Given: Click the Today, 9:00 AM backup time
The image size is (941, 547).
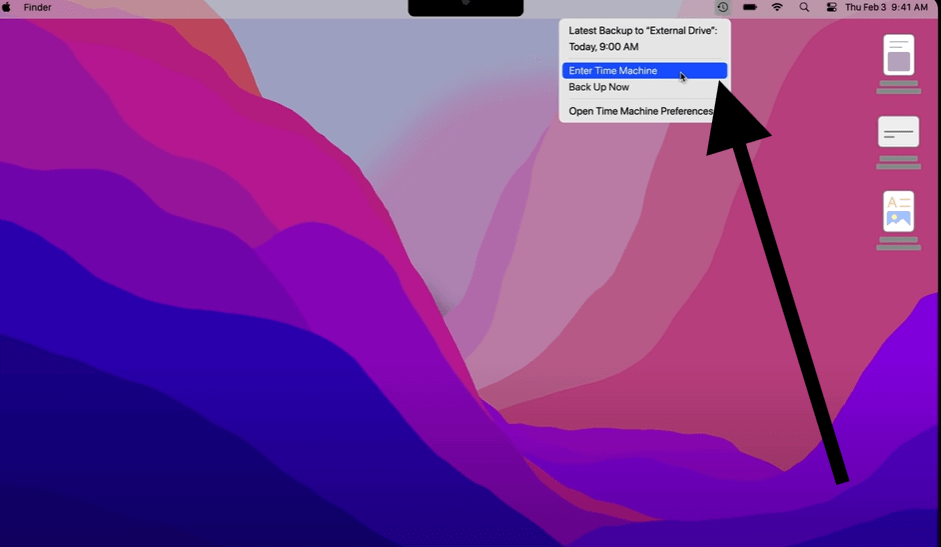Looking at the screenshot, I should pyautogui.click(x=603, y=47).
